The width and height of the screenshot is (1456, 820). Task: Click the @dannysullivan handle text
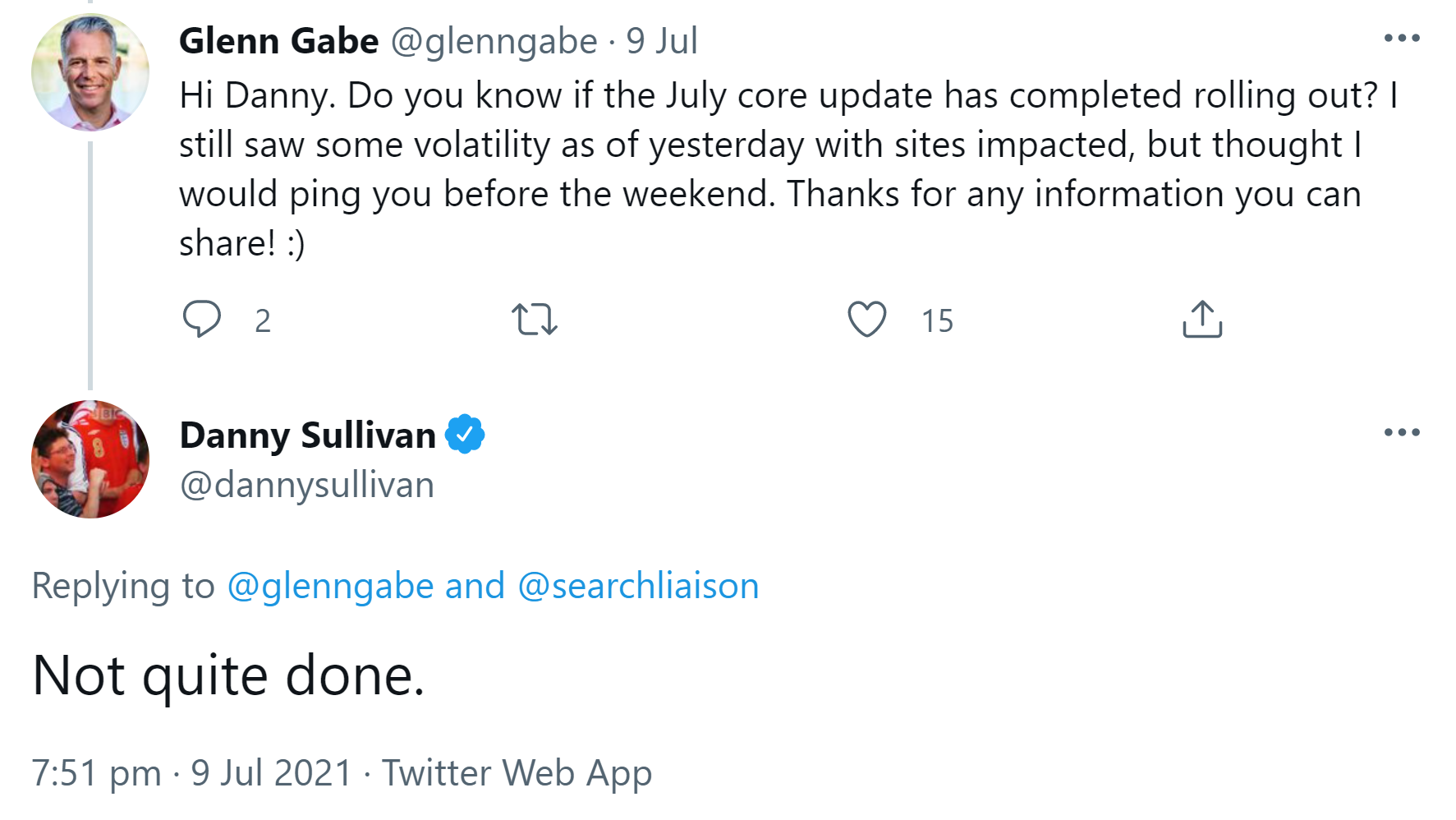tap(306, 485)
